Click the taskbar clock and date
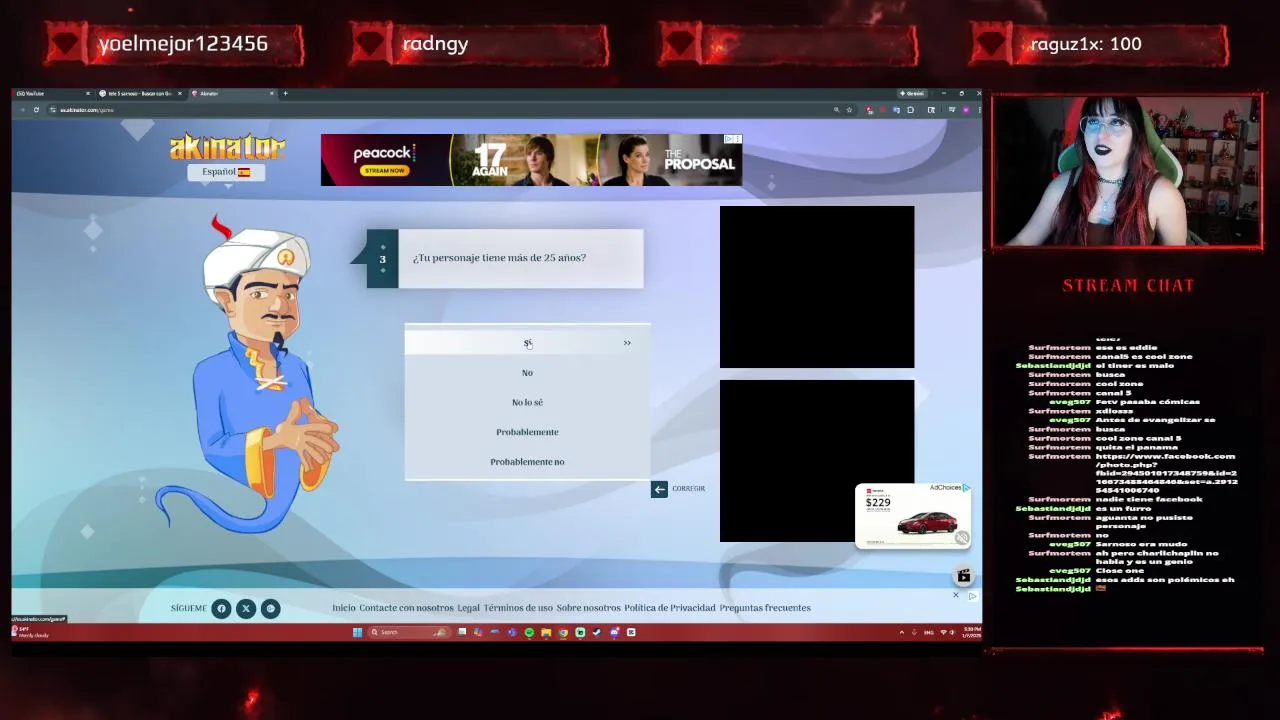 coord(972,632)
